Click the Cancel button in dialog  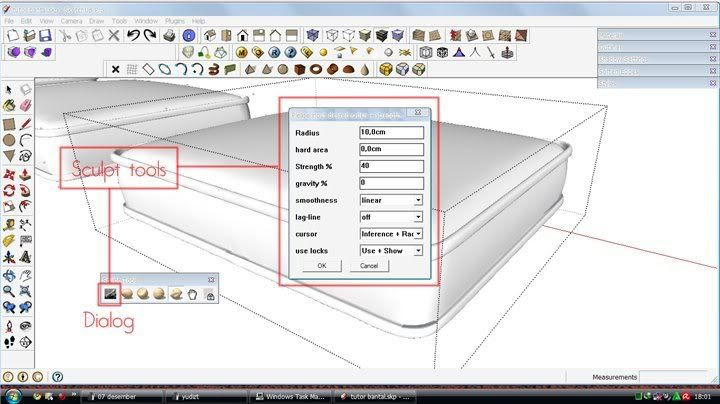(369, 266)
